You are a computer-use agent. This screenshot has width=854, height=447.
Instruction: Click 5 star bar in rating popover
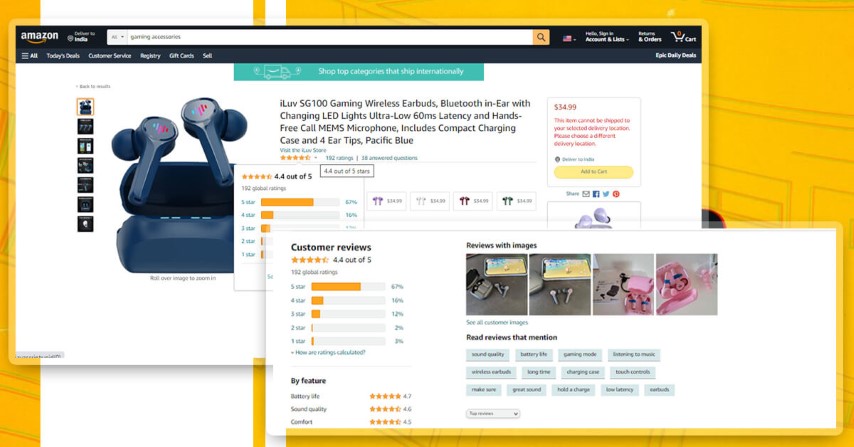[300, 202]
